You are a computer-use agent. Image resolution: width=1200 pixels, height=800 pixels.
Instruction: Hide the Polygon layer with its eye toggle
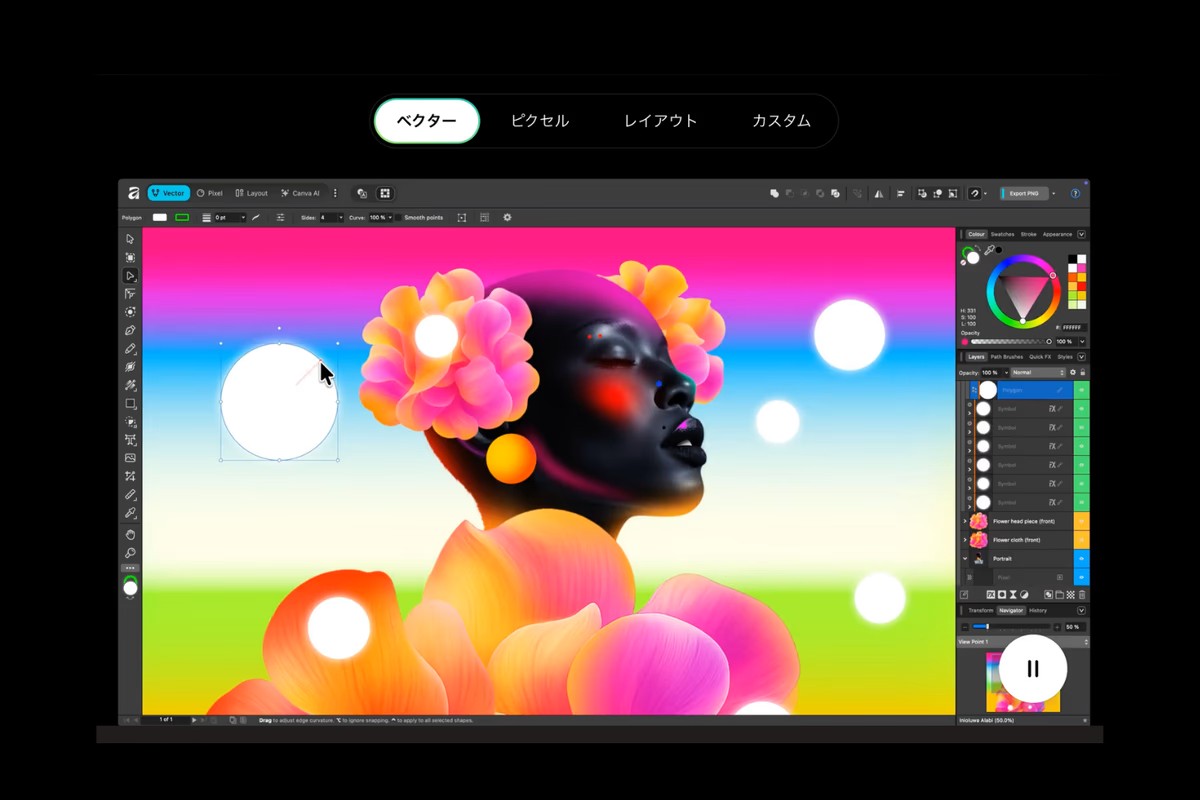(1081, 390)
